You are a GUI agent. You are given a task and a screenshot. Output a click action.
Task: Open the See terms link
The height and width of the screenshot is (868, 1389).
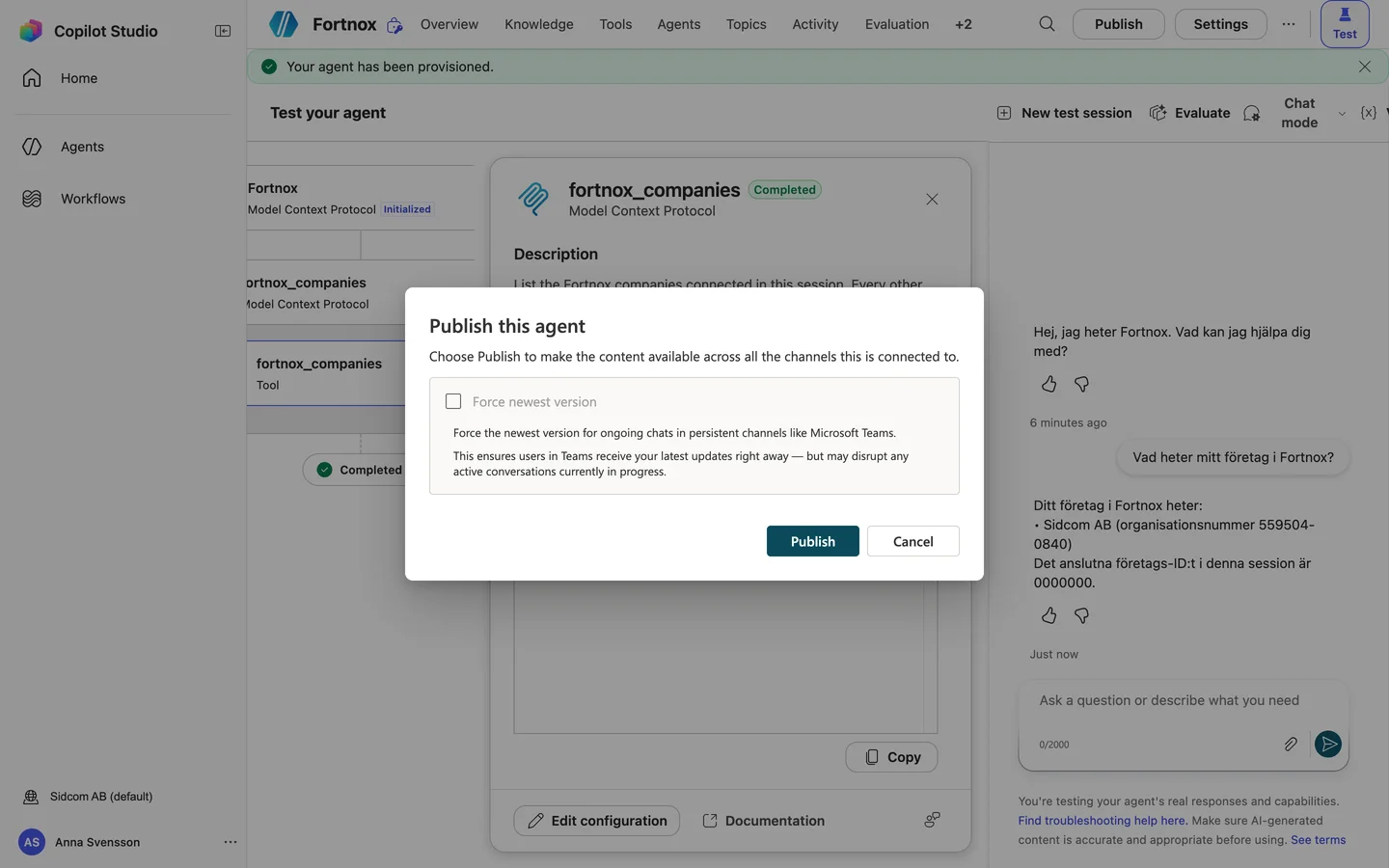[x=1318, y=840]
